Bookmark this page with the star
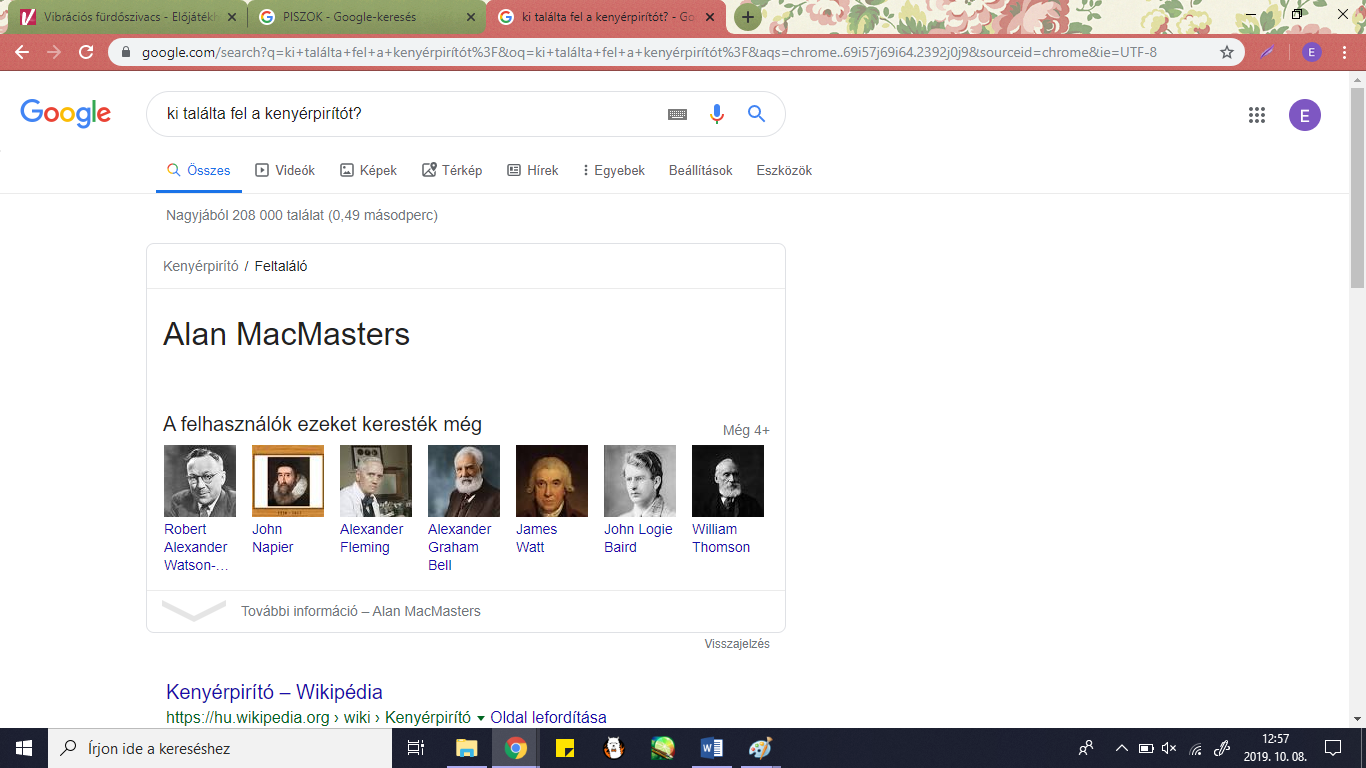The height and width of the screenshot is (768, 1366). click(x=1227, y=52)
